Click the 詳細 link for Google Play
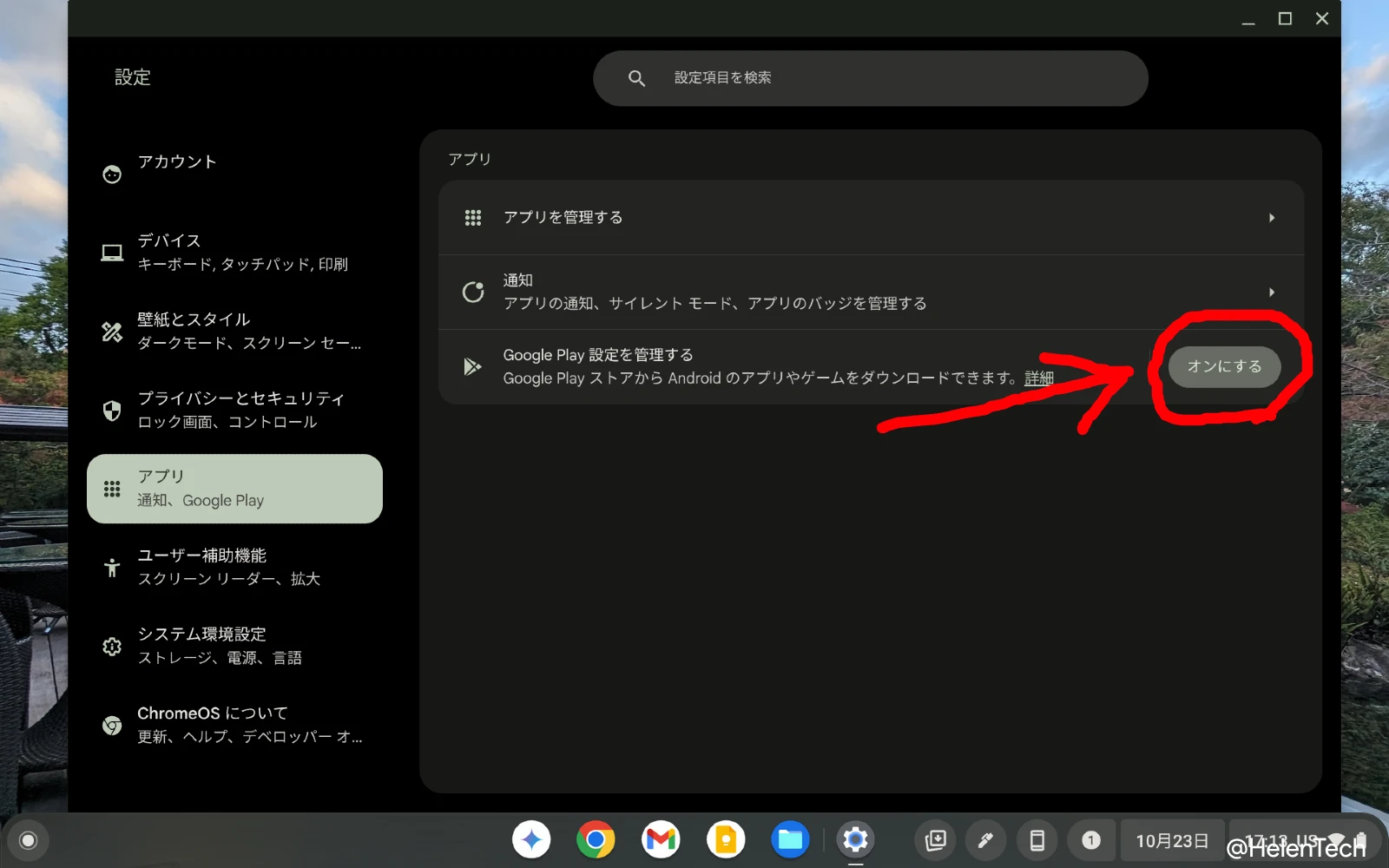The width and height of the screenshot is (1389, 868). point(1038,378)
